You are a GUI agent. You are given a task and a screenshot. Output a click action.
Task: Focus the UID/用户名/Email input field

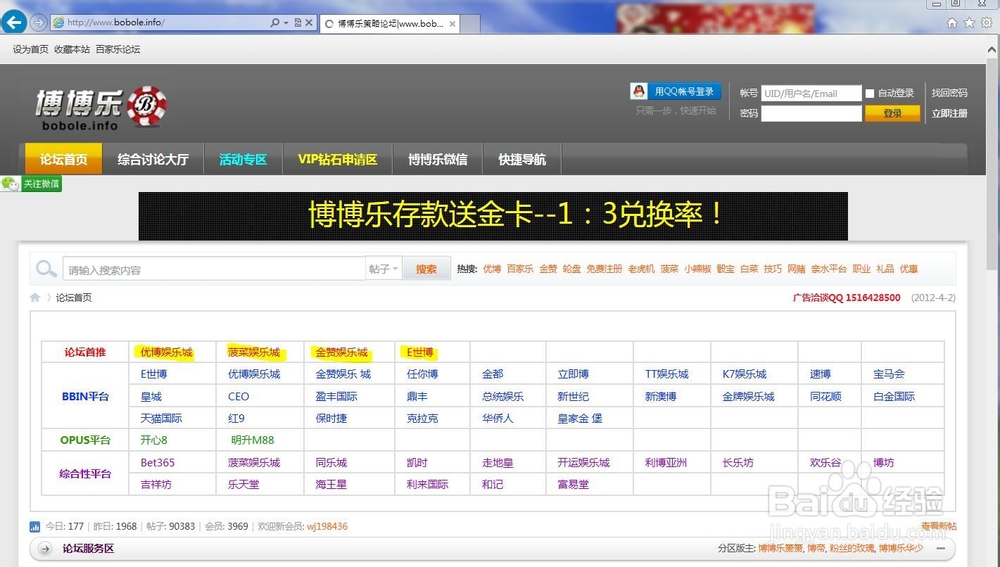[811, 93]
